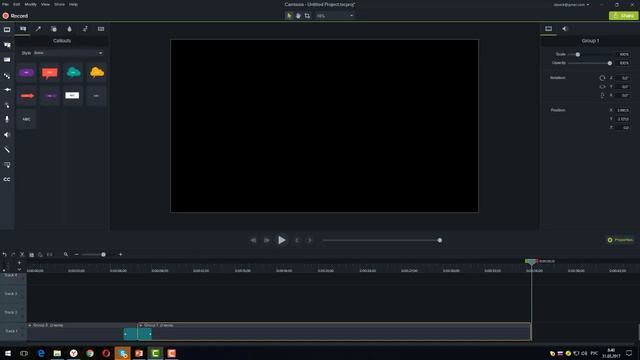
Task: Play the video preview
Action: (x=282, y=240)
